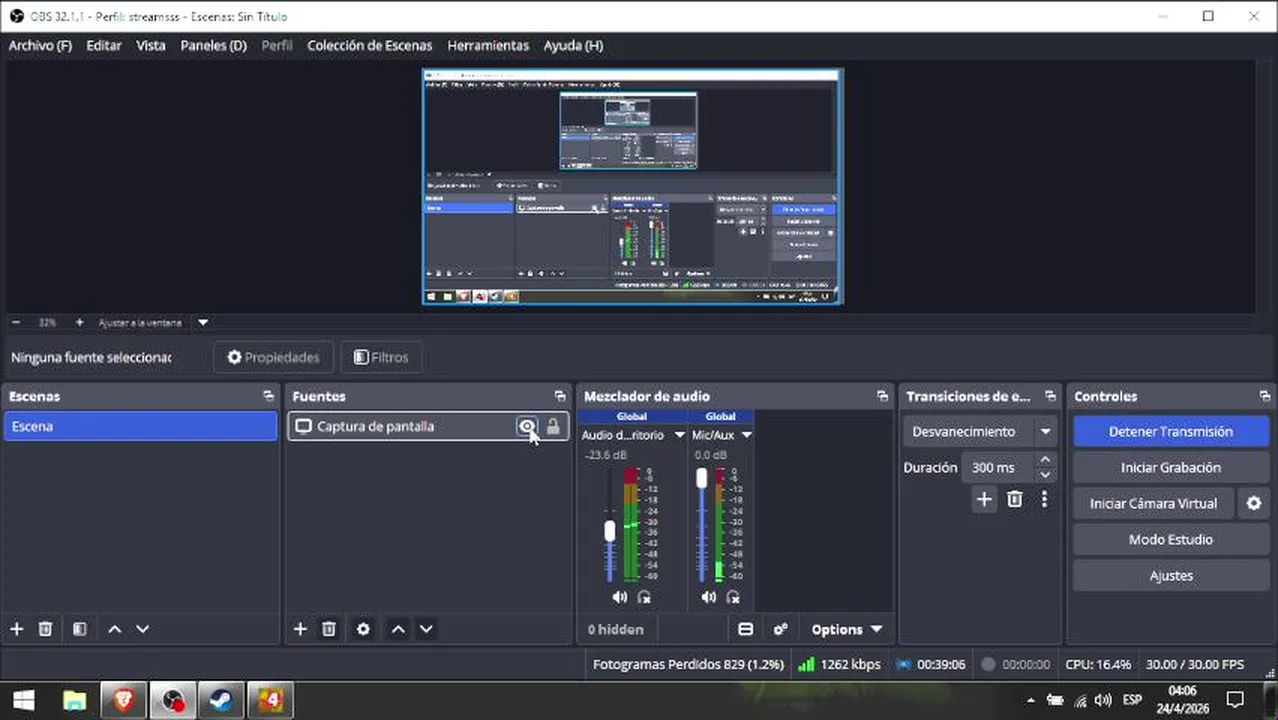Screen dimensions: 1278x720
Task: Open Brave browser from taskbar
Action: coord(124,700)
